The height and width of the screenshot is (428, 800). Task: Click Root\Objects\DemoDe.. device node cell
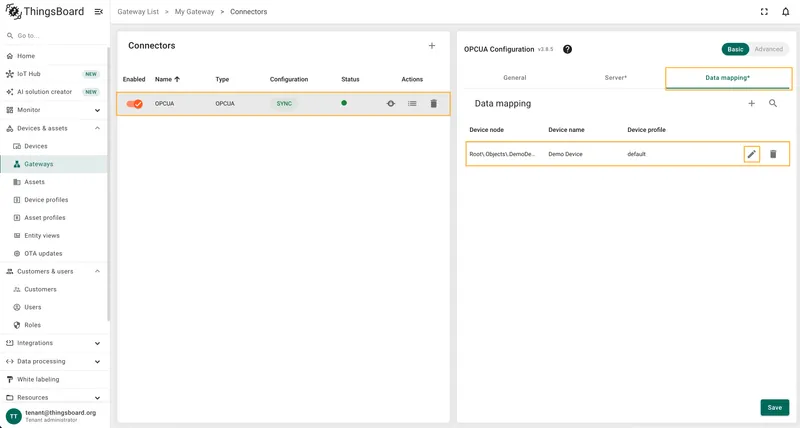click(502, 154)
